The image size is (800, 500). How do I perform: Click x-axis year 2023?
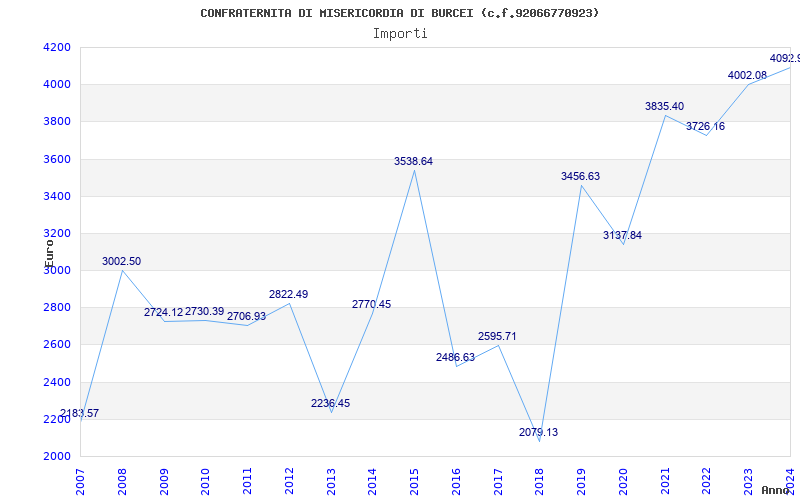click(748, 481)
